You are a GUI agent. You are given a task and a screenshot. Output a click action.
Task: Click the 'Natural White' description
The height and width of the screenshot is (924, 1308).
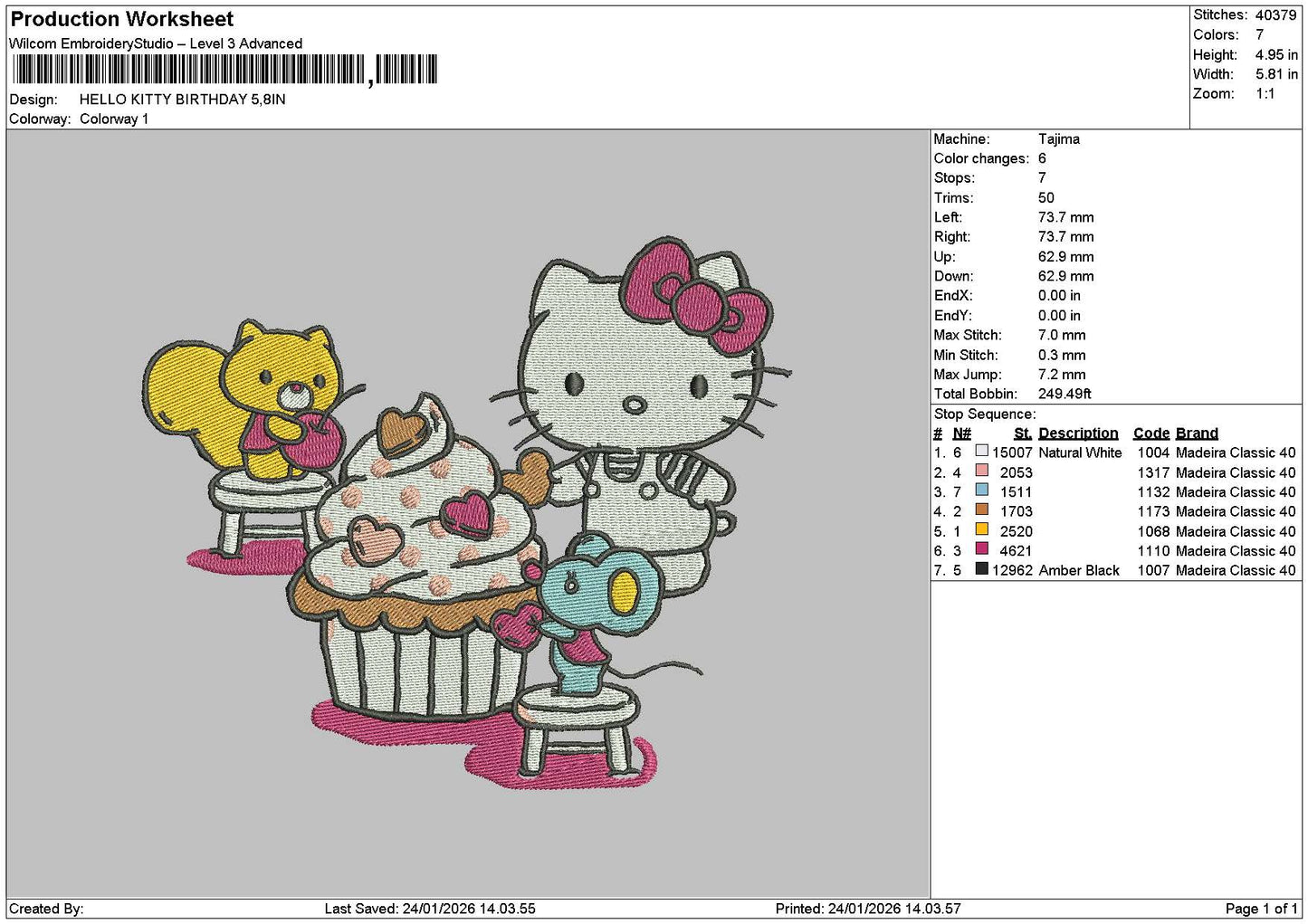pos(1080,452)
